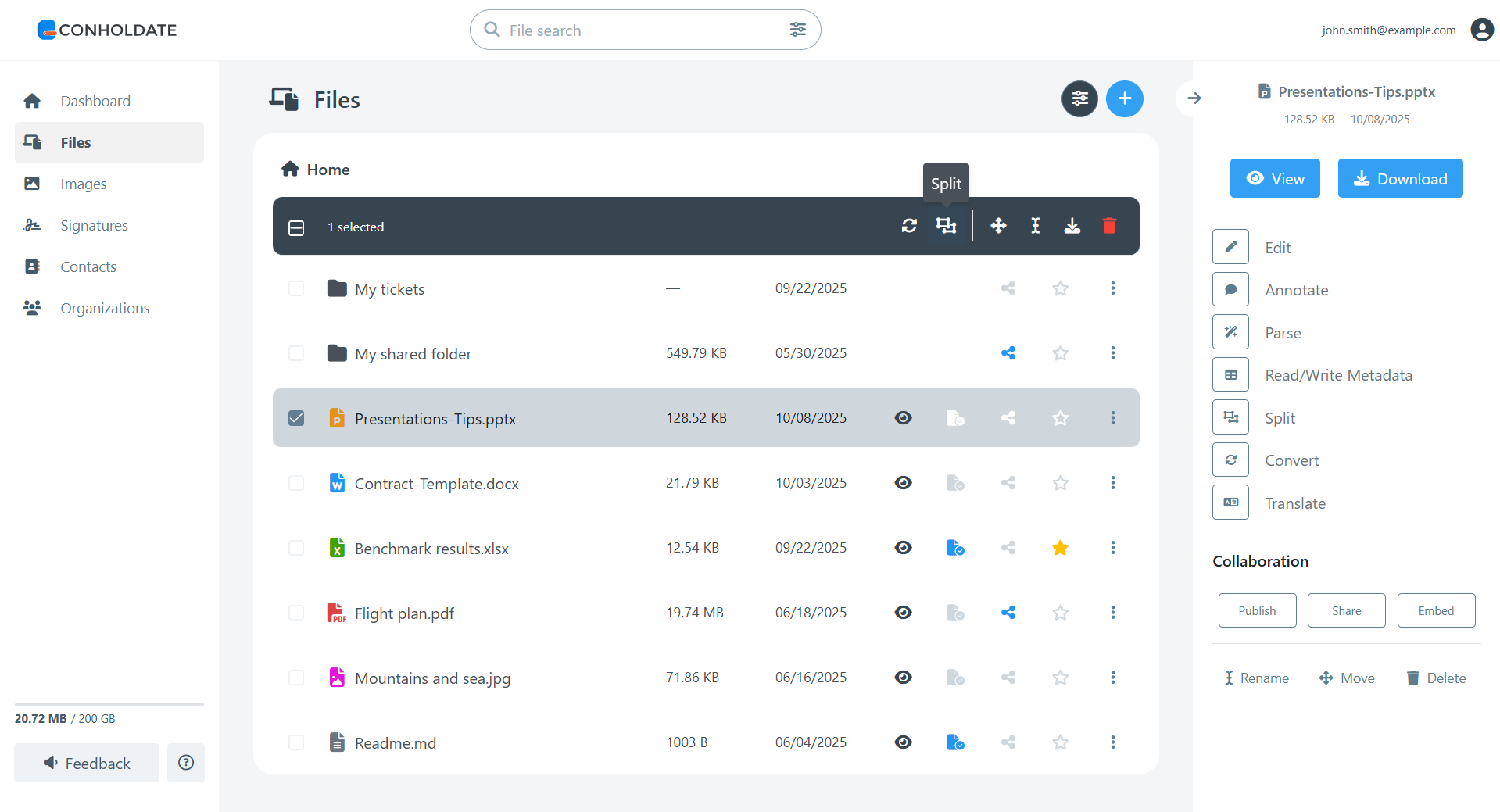This screenshot has height=812, width=1500.
Task: Click the blue Download button
Action: [1400, 179]
